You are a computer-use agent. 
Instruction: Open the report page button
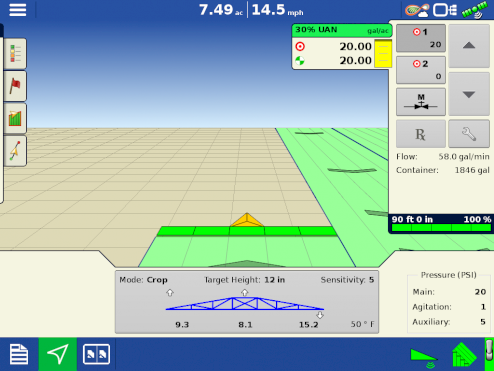coord(19,354)
